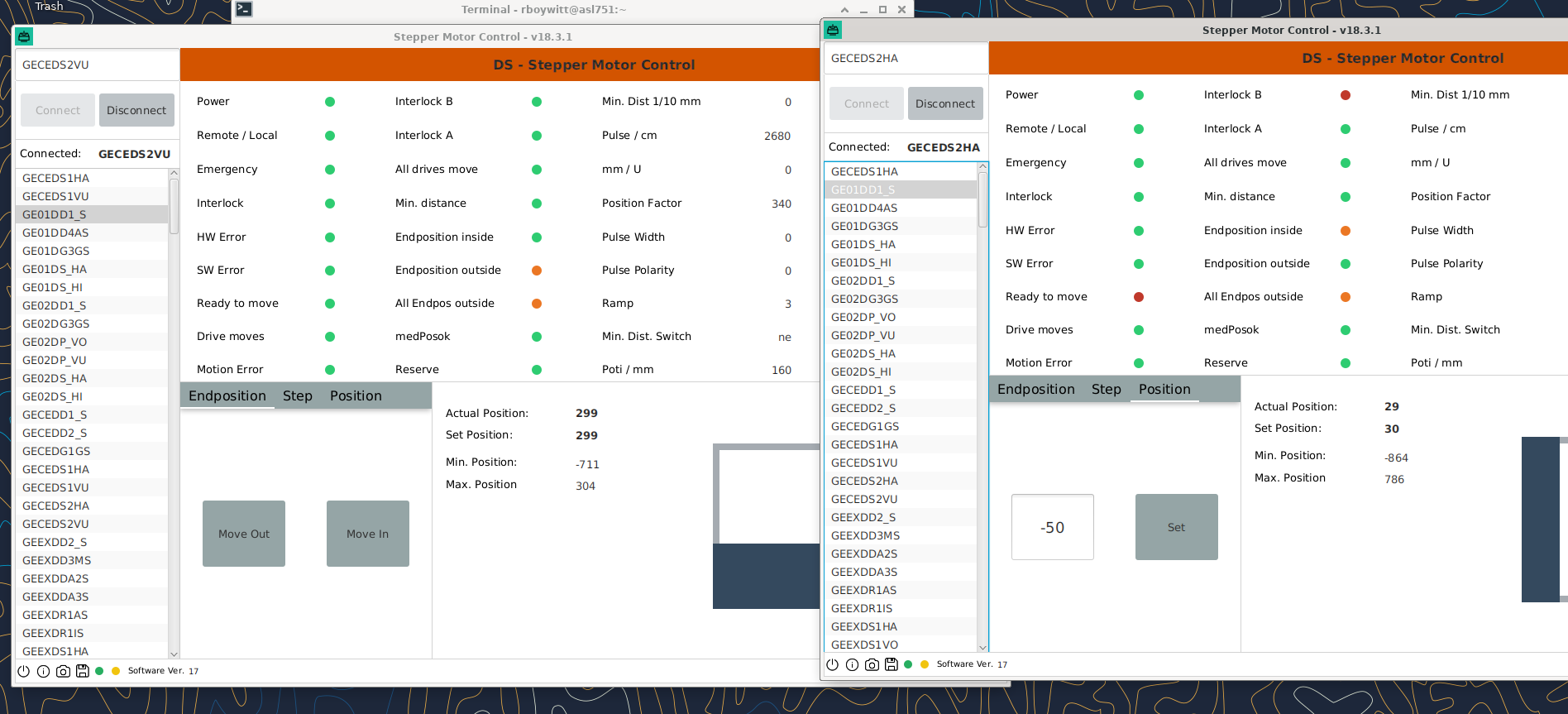Click app icon in left window title bar
This screenshot has height=714, width=1568.
[x=24, y=36]
